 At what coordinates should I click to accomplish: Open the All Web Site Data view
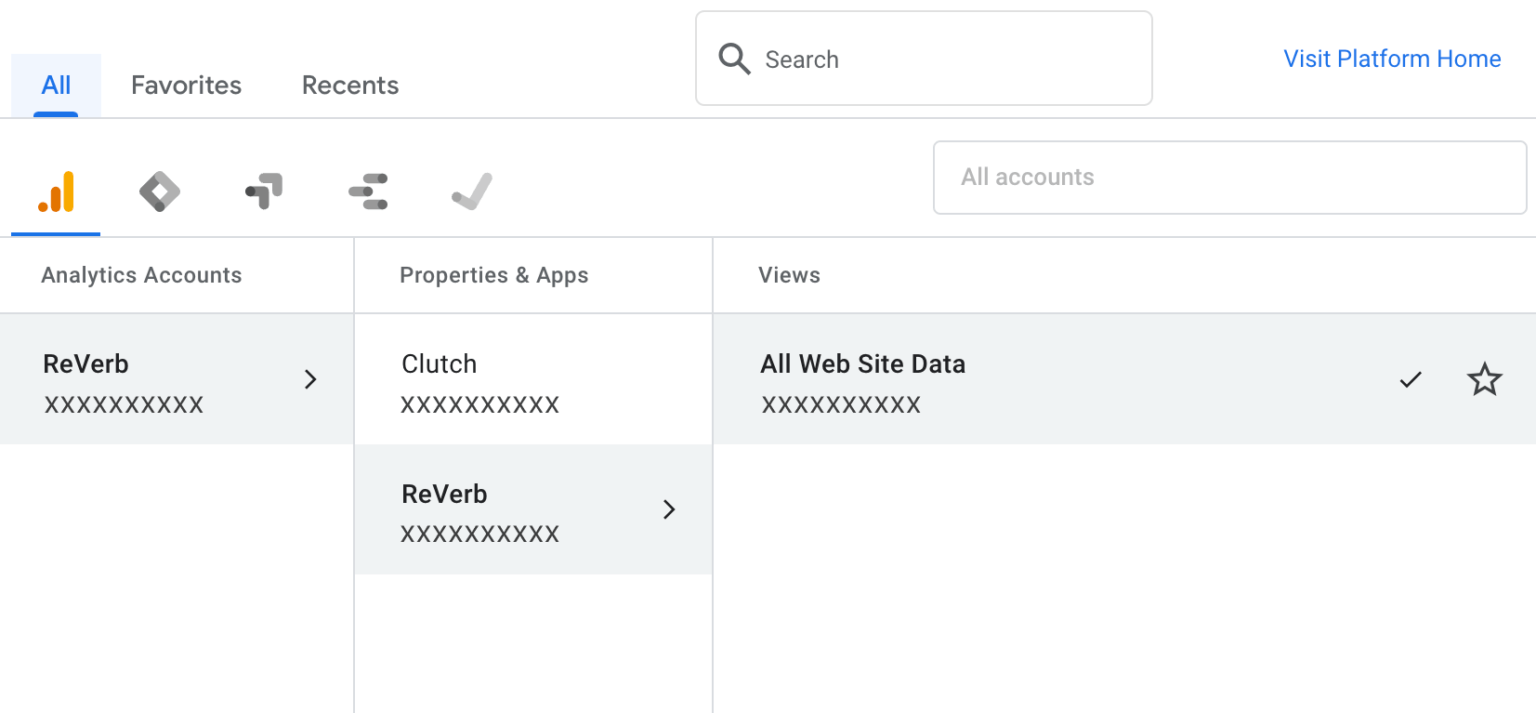pos(862,379)
